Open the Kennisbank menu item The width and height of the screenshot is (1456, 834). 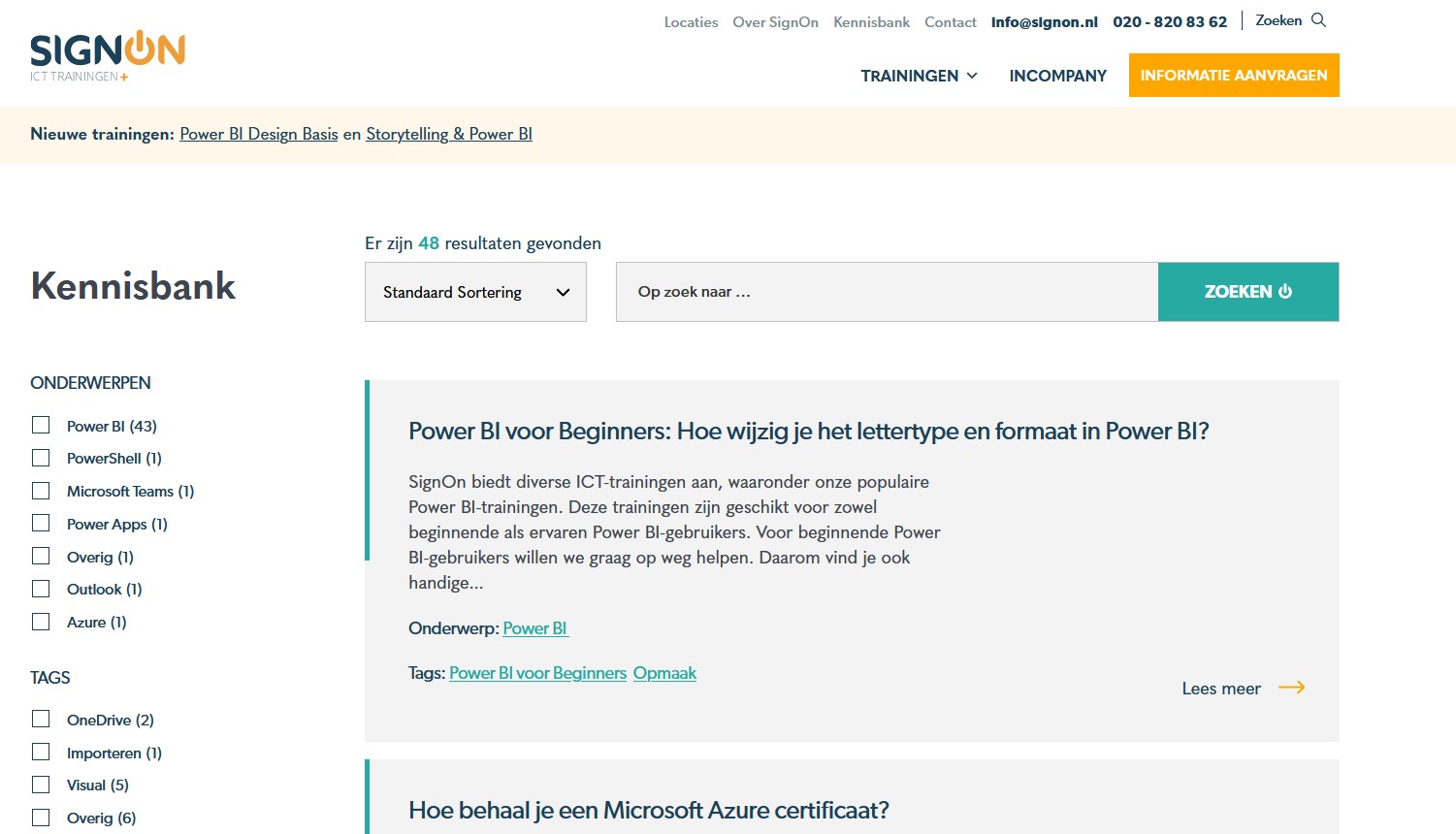pos(870,21)
